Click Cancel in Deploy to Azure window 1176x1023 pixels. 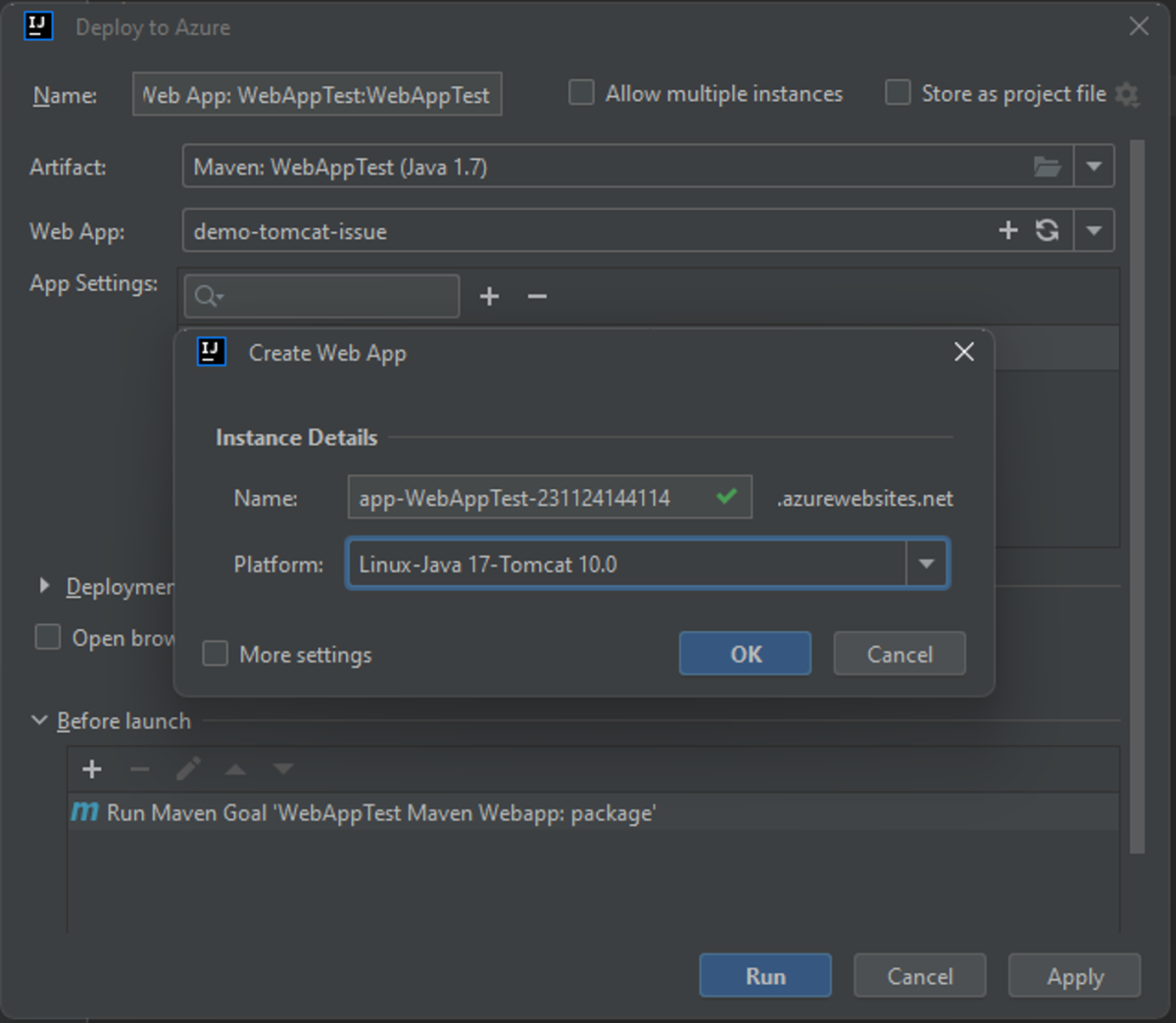[x=919, y=976]
